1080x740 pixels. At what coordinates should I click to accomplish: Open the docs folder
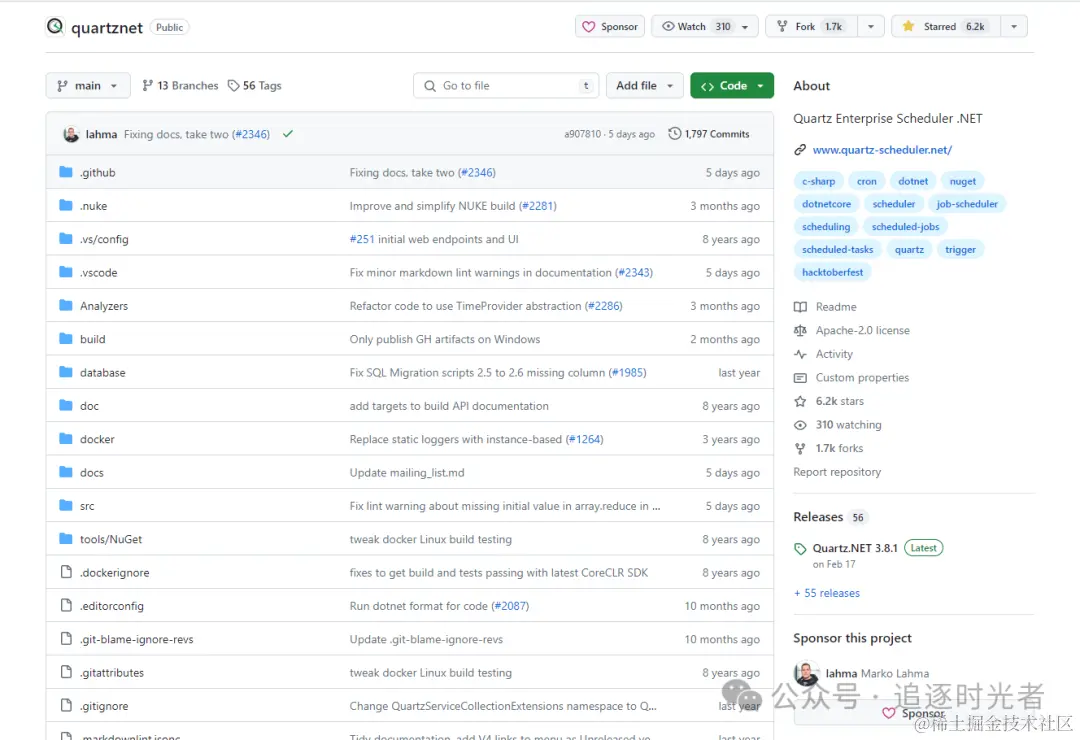click(92, 473)
